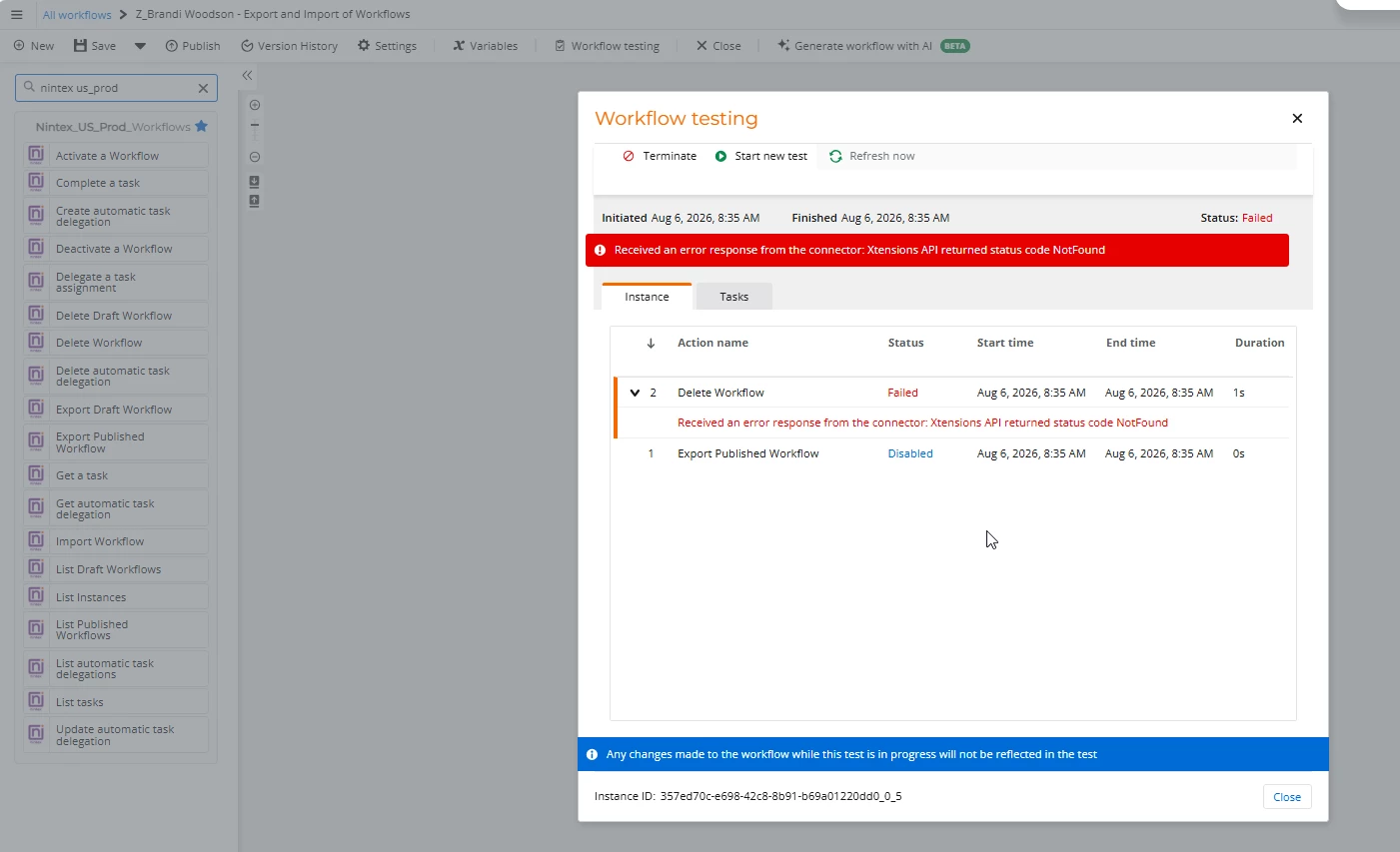Switch to the Tasks tab
The height and width of the screenshot is (852, 1400).
[x=734, y=297]
